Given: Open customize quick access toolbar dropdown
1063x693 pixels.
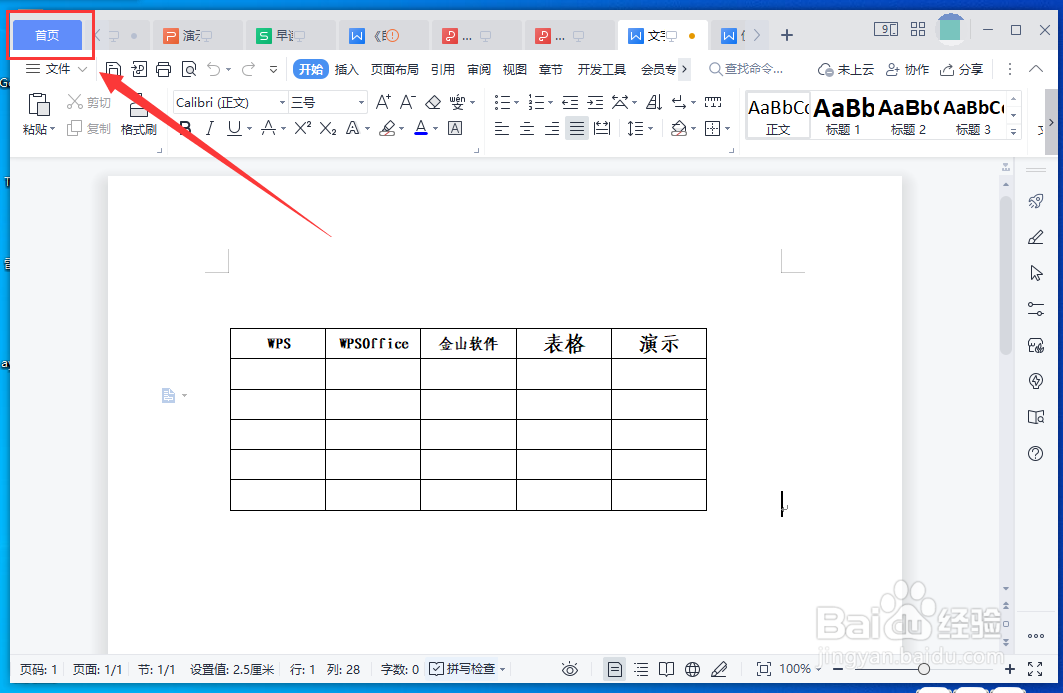Looking at the screenshot, I should (273, 69).
